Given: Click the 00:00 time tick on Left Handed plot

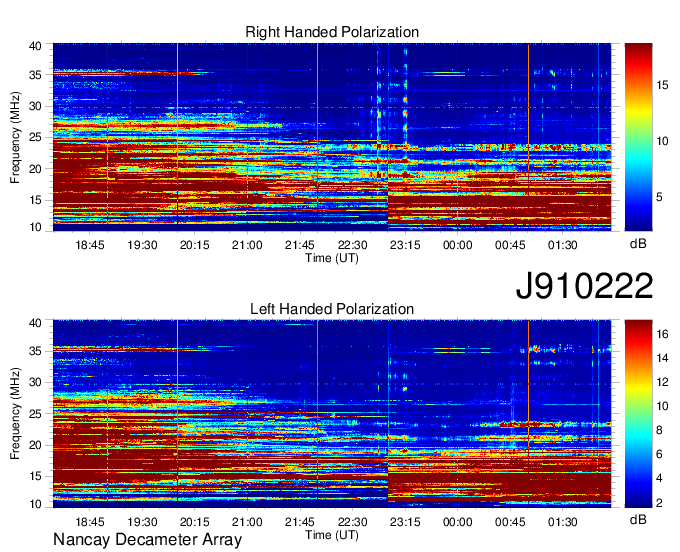Looking at the screenshot, I should coord(458,522).
